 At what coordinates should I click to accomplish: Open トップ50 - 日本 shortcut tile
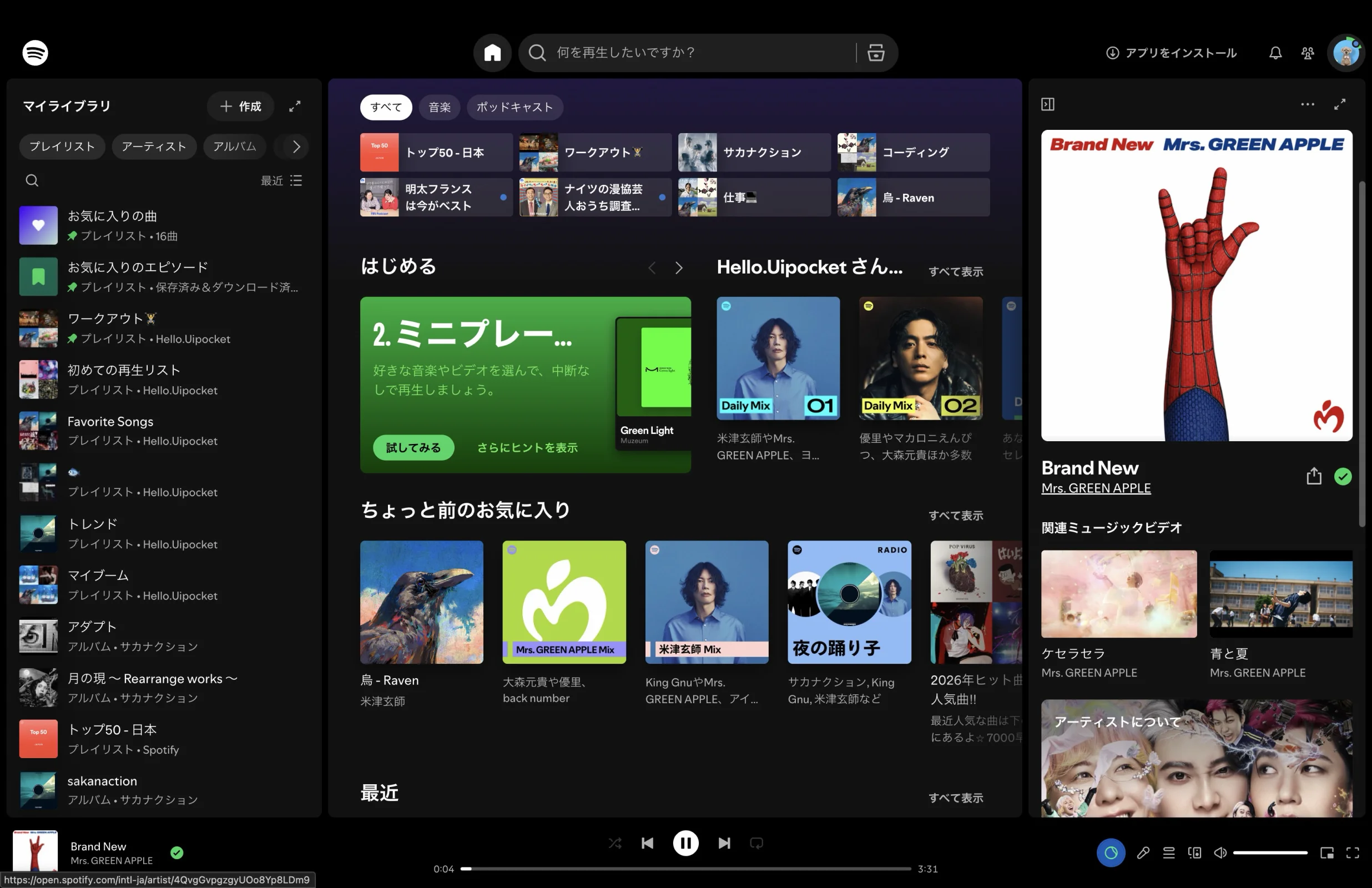coord(436,152)
